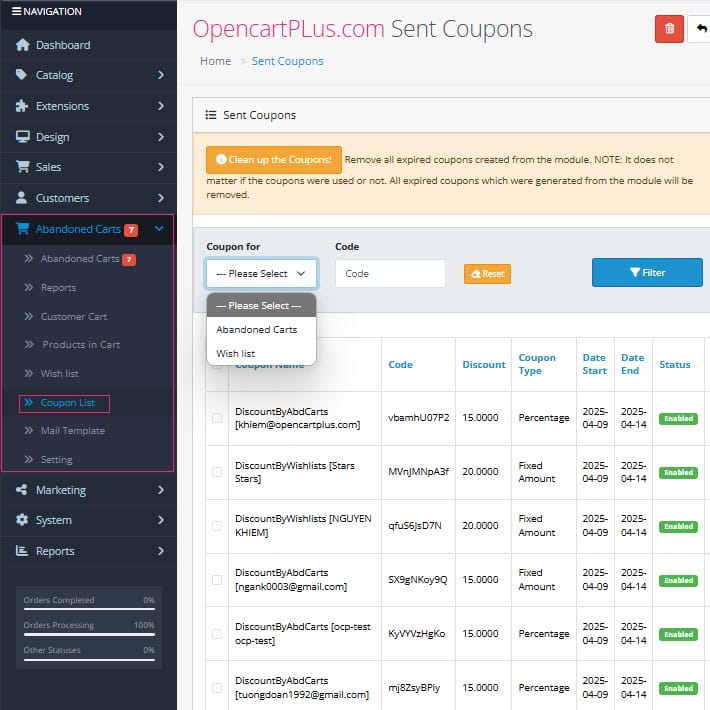The height and width of the screenshot is (710, 710).
Task: Collapse the Abandoned Carts menu chevron
Action: coord(159,229)
